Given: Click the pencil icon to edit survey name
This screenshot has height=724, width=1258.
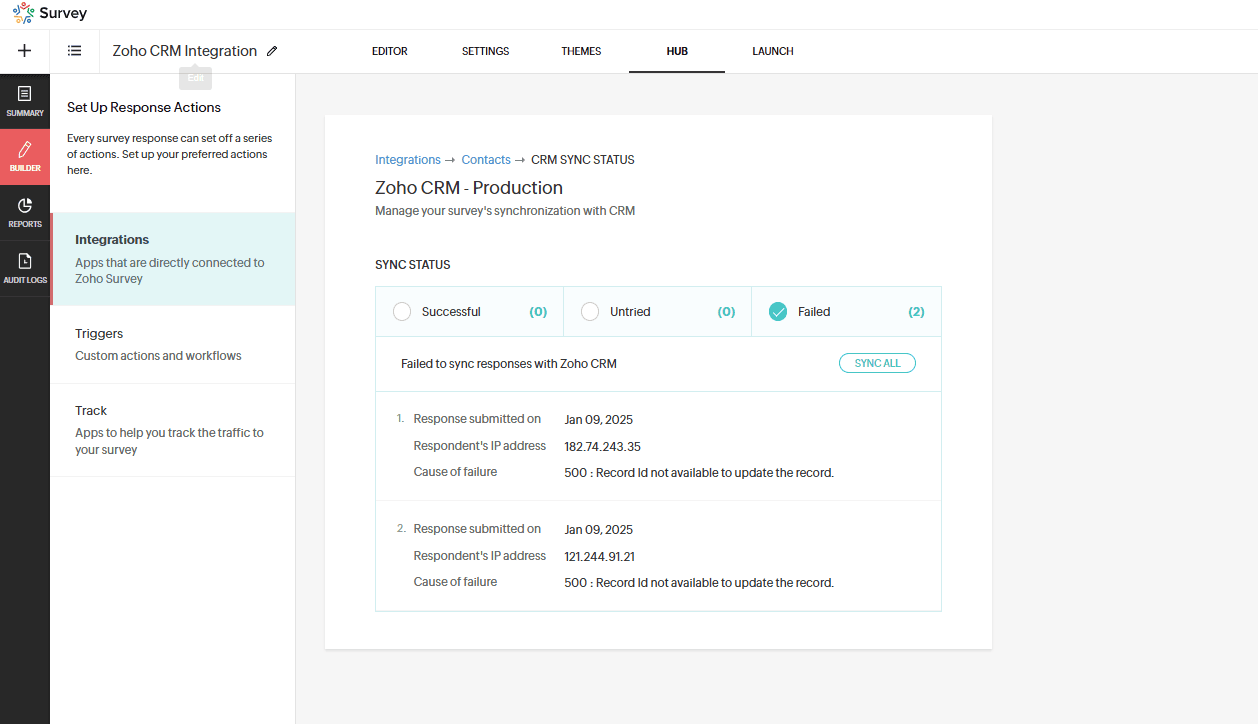Looking at the screenshot, I should tap(272, 51).
